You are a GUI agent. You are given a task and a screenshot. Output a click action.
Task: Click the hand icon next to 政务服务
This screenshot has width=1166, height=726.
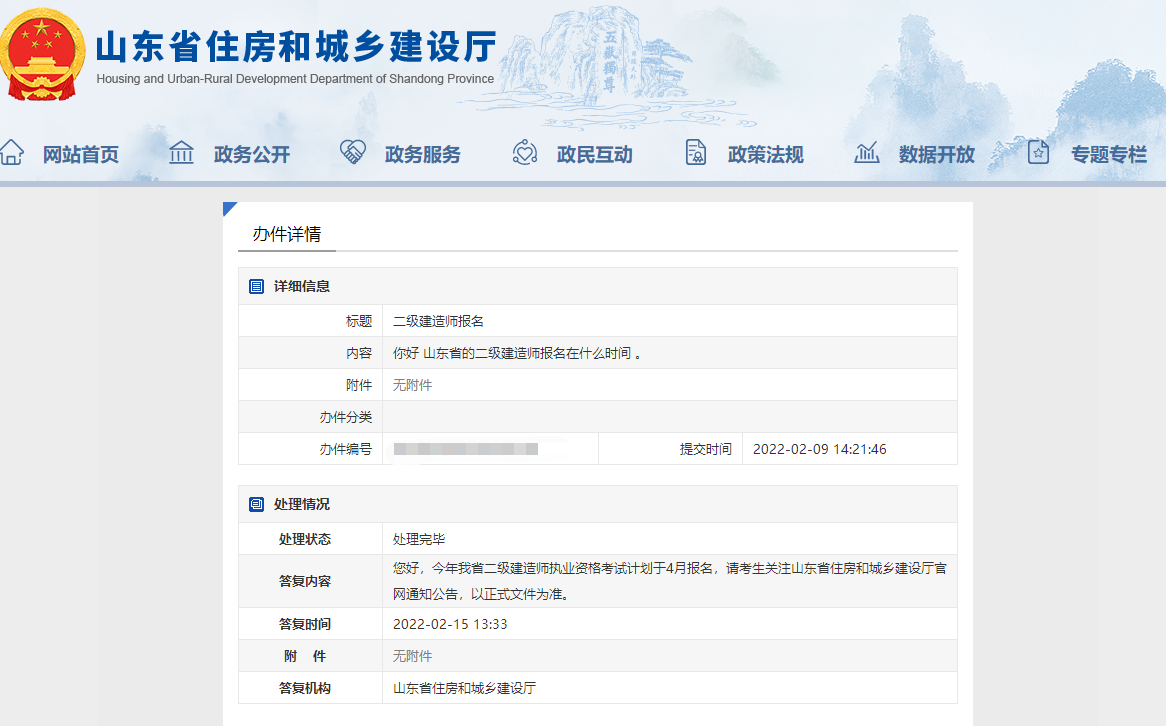(x=352, y=152)
